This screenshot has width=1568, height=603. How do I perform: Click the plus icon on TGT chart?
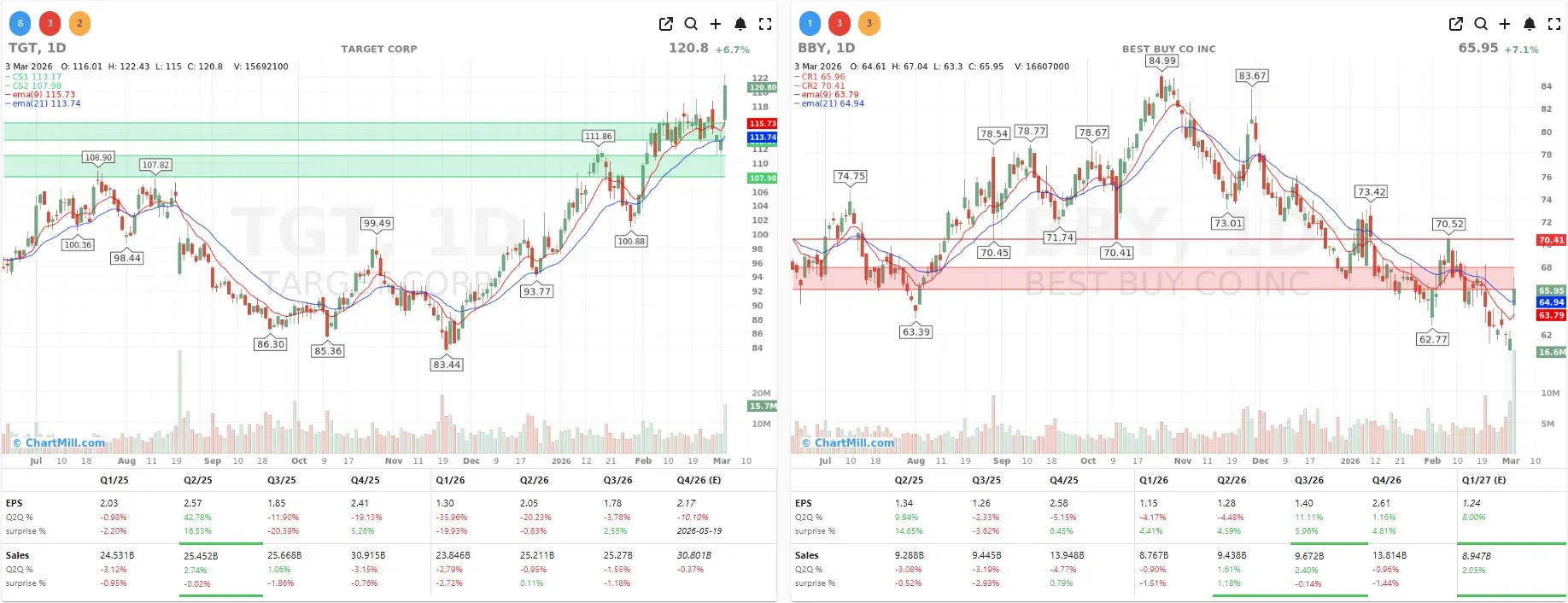716,24
